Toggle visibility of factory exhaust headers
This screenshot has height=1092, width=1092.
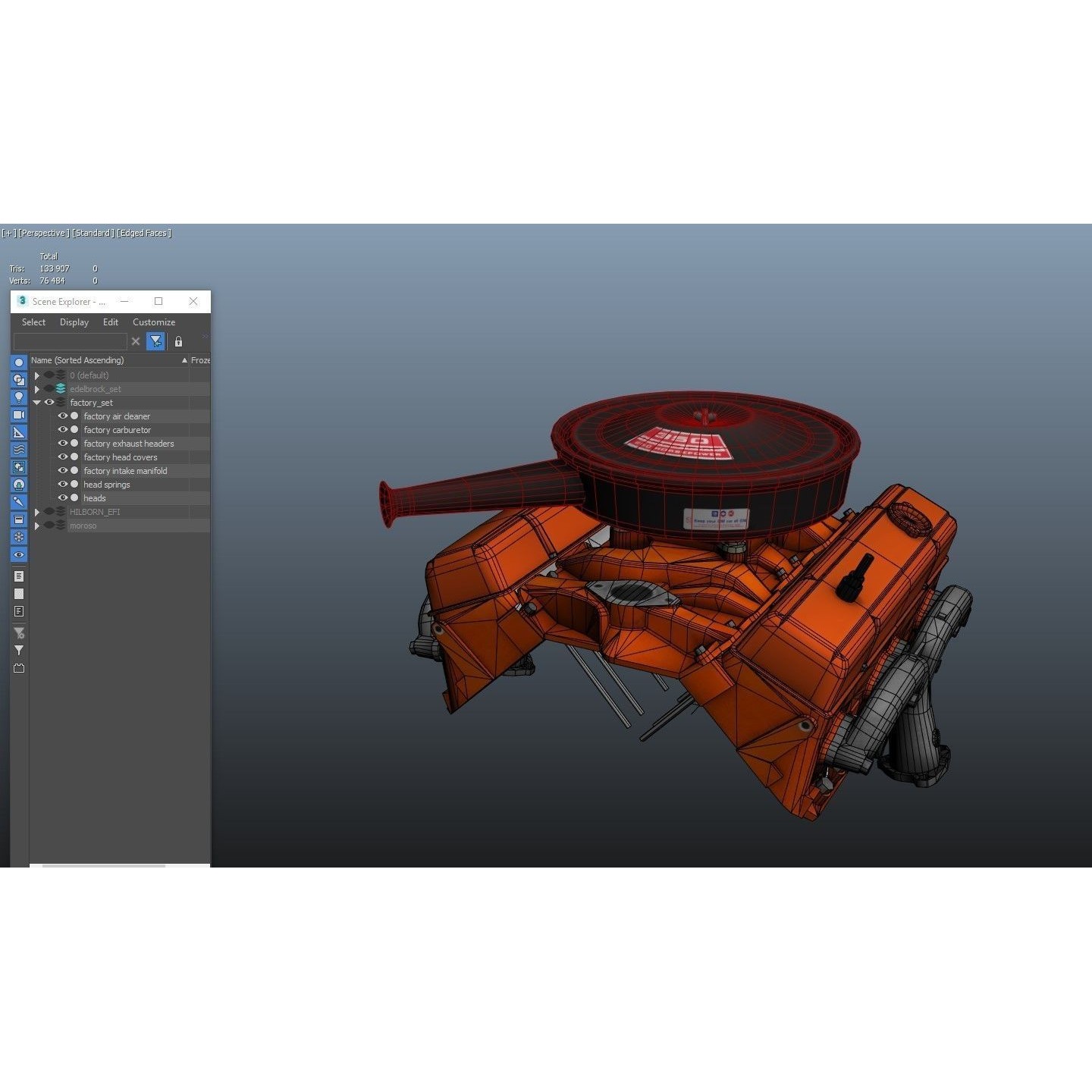(62, 444)
